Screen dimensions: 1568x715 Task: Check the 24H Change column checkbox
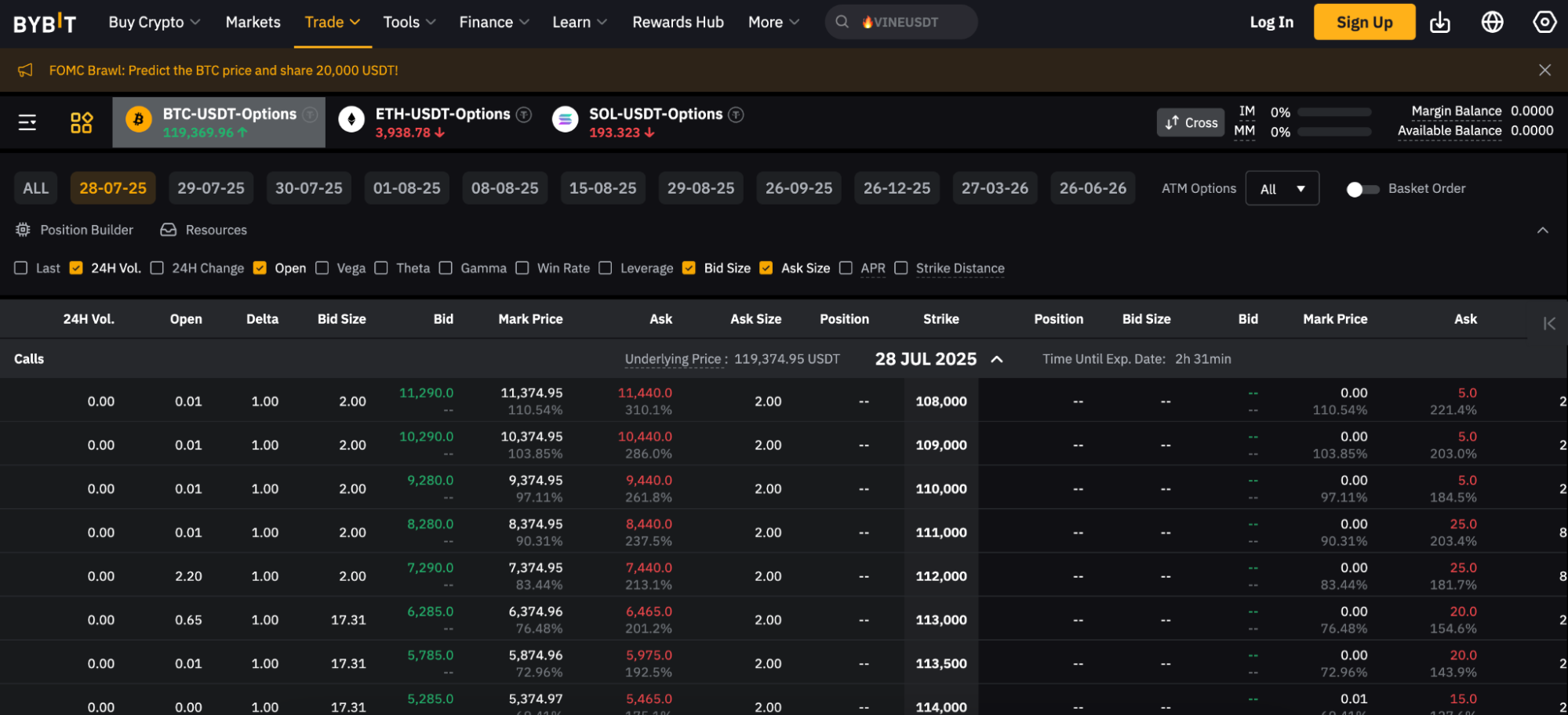coord(157,267)
